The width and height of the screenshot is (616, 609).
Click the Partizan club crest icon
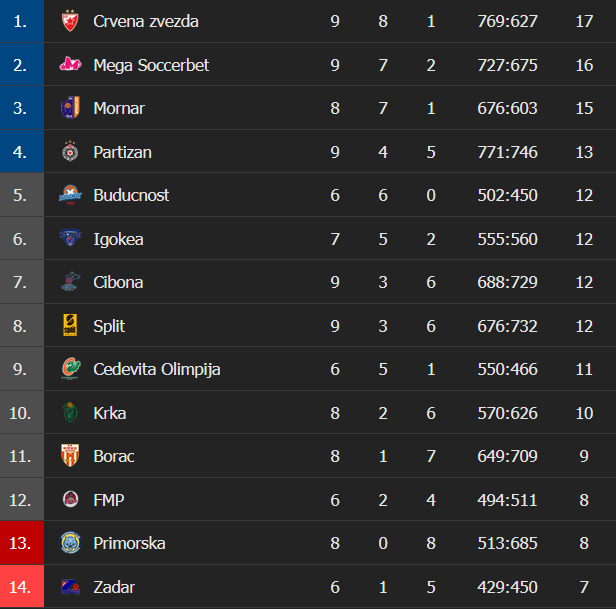pyautogui.click(x=70, y=152)
